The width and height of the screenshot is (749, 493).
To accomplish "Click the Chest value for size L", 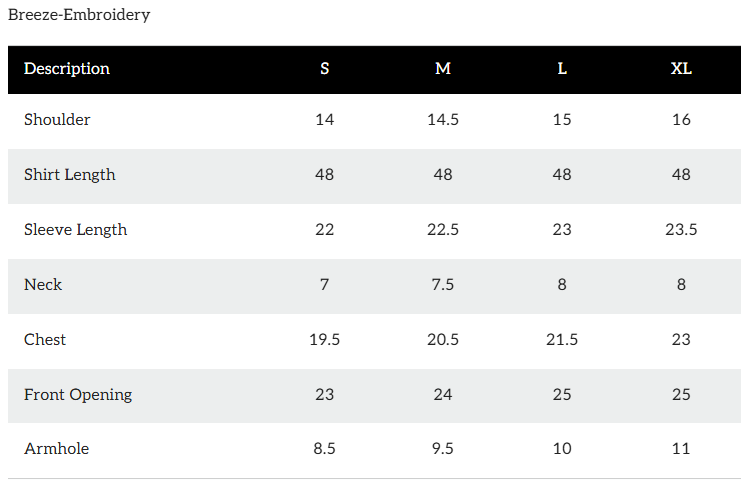I will click(x=562, y=340).
